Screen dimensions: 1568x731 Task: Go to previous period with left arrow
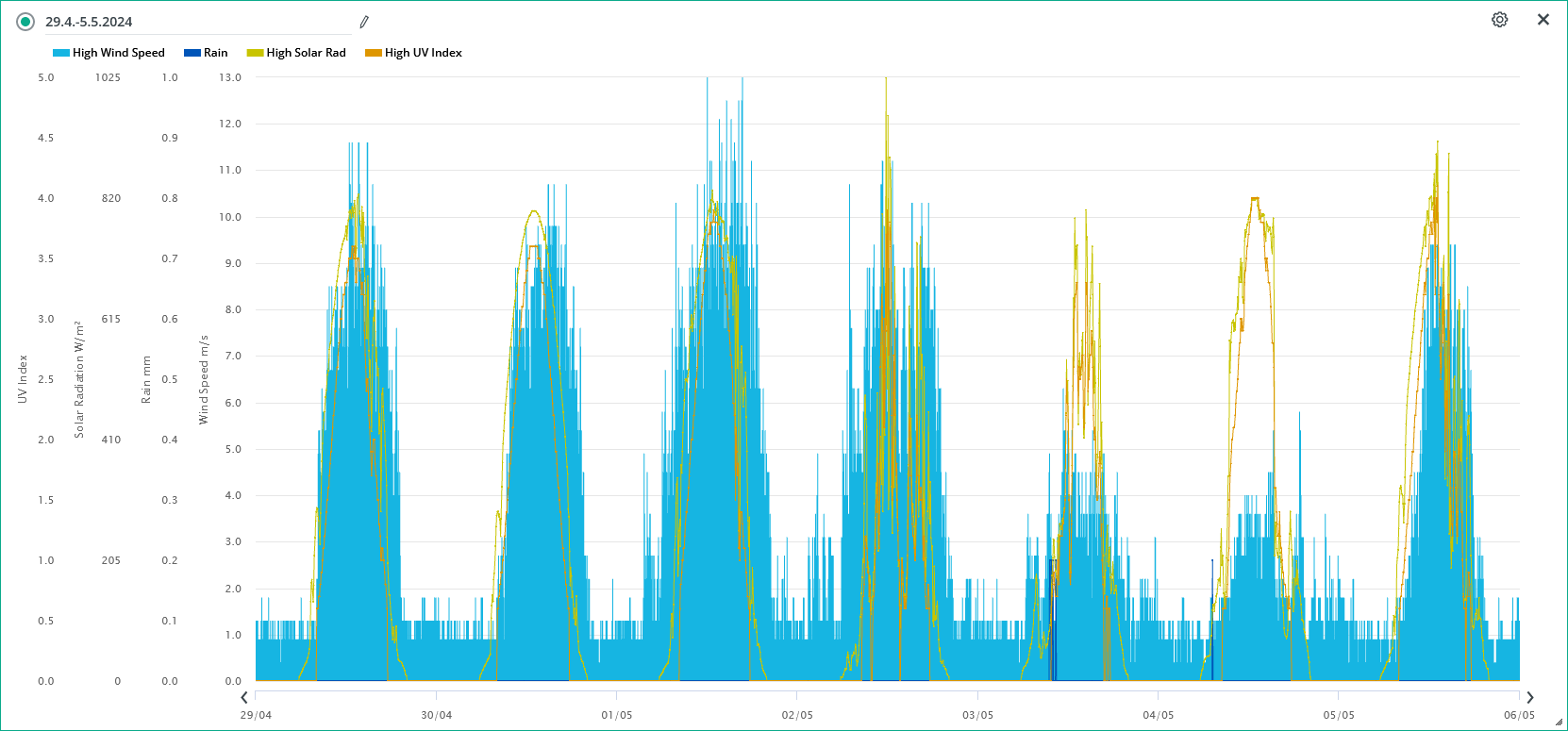pos(244,698)
